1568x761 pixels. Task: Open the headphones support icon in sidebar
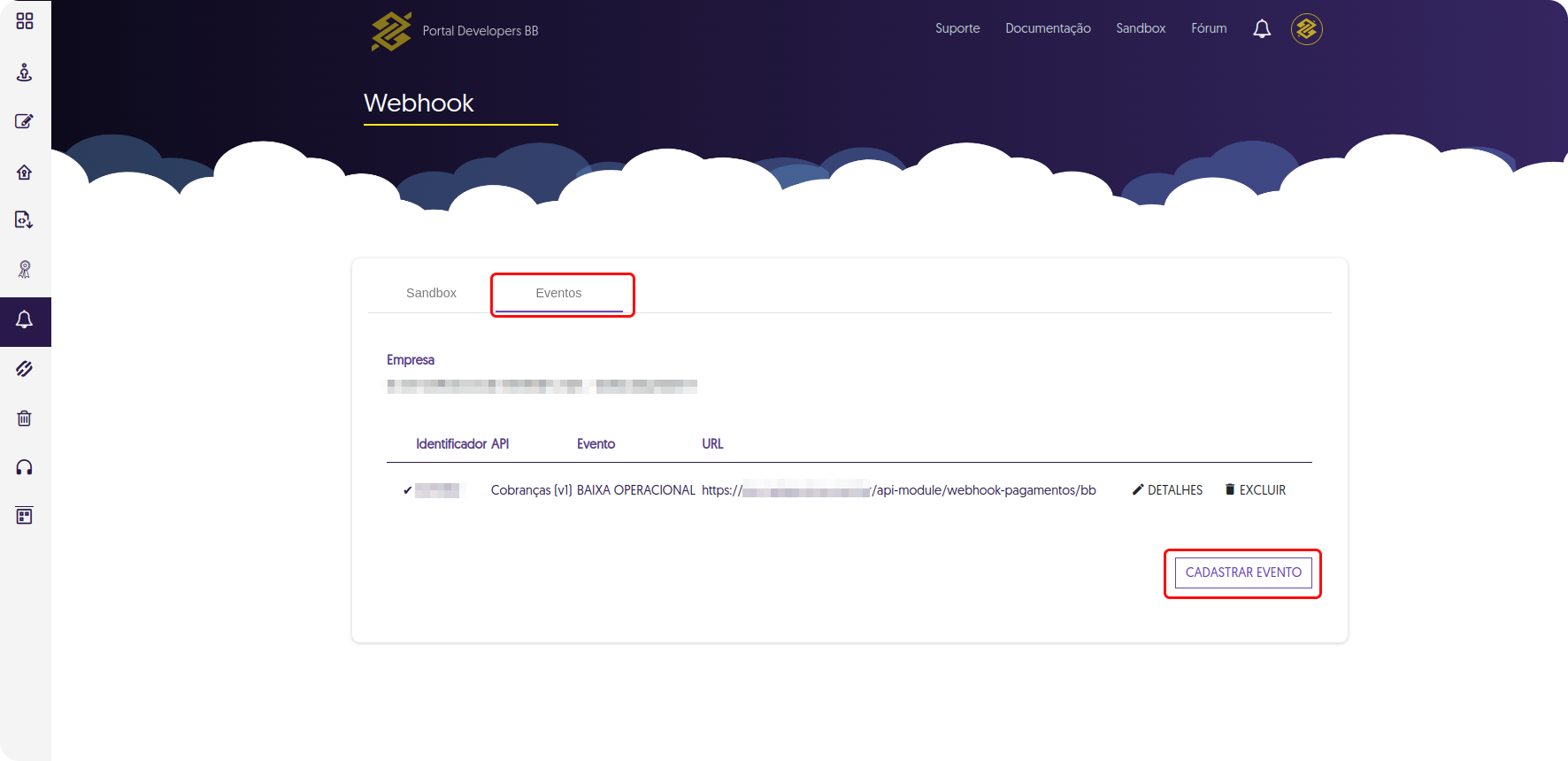click(25, 467)
